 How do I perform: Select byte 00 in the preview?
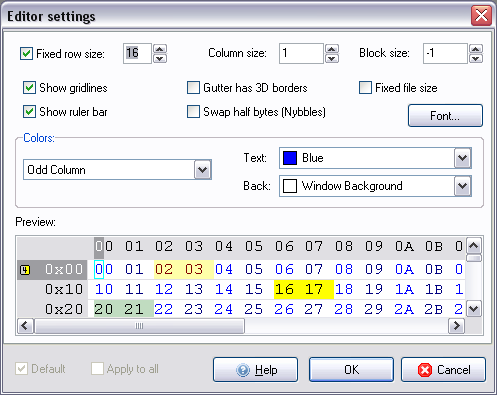click(104, 269)
